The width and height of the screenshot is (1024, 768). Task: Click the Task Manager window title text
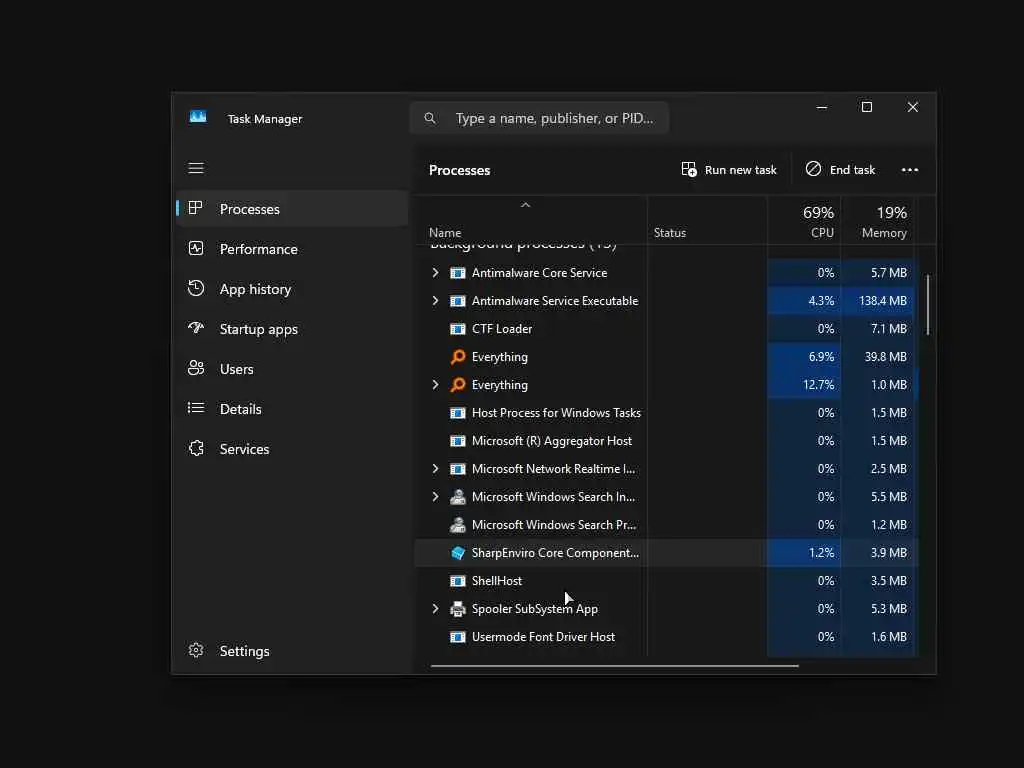coord(264,119)
